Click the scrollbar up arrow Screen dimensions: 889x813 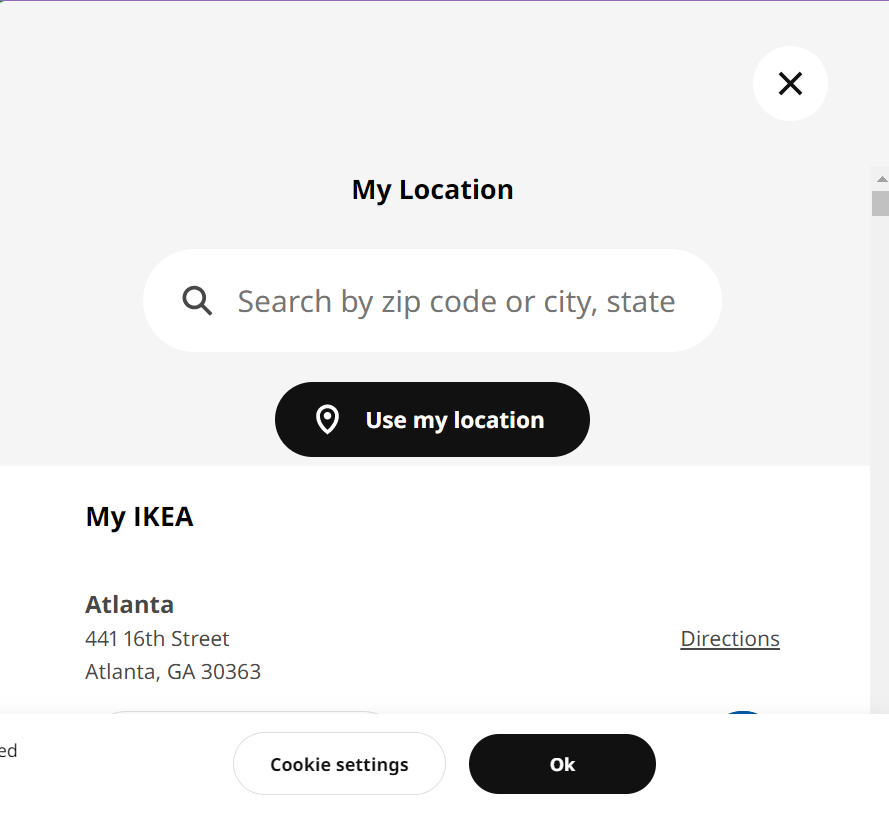point(880,179)
